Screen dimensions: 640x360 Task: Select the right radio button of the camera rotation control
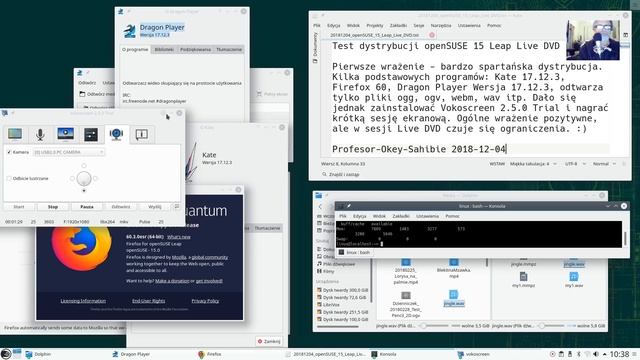coord(96,178)
